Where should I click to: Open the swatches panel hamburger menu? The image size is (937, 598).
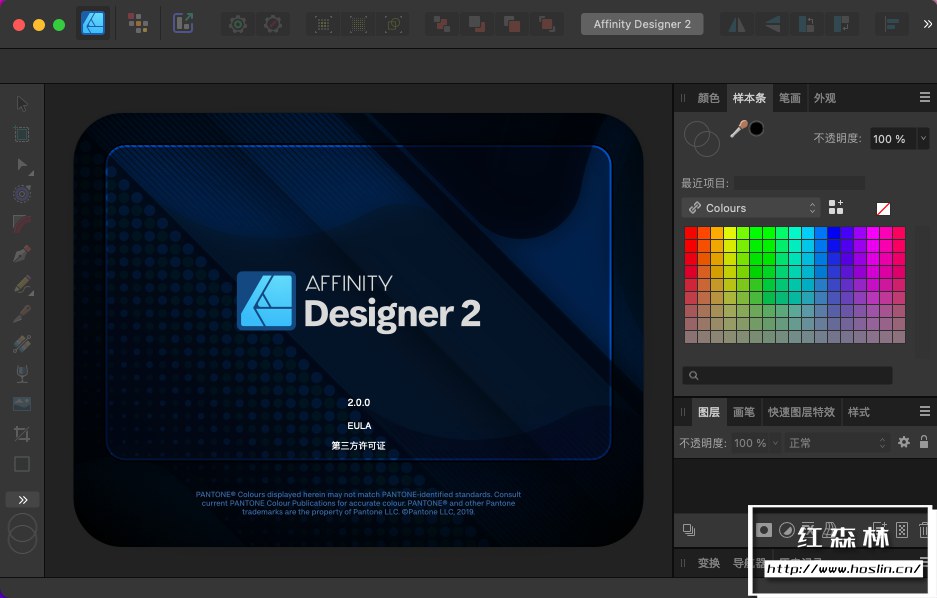pos(924,97)
